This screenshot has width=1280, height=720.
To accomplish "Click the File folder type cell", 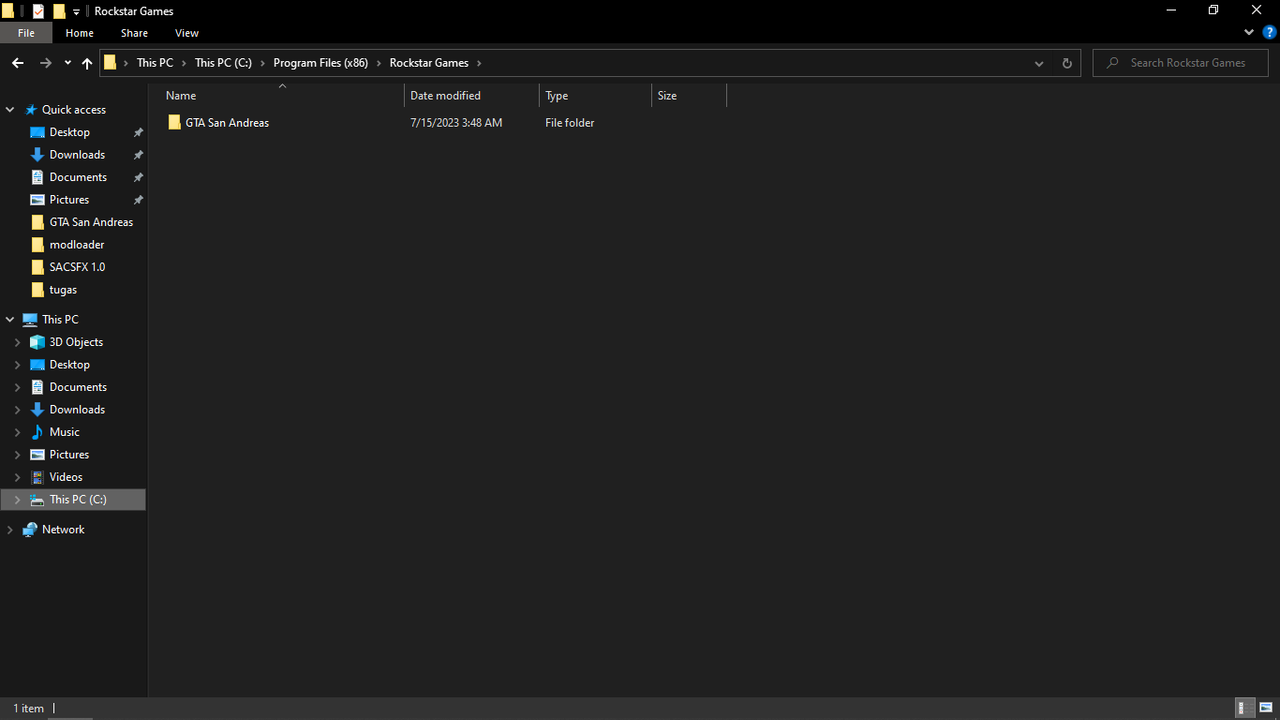I will [x=570, y=122].
